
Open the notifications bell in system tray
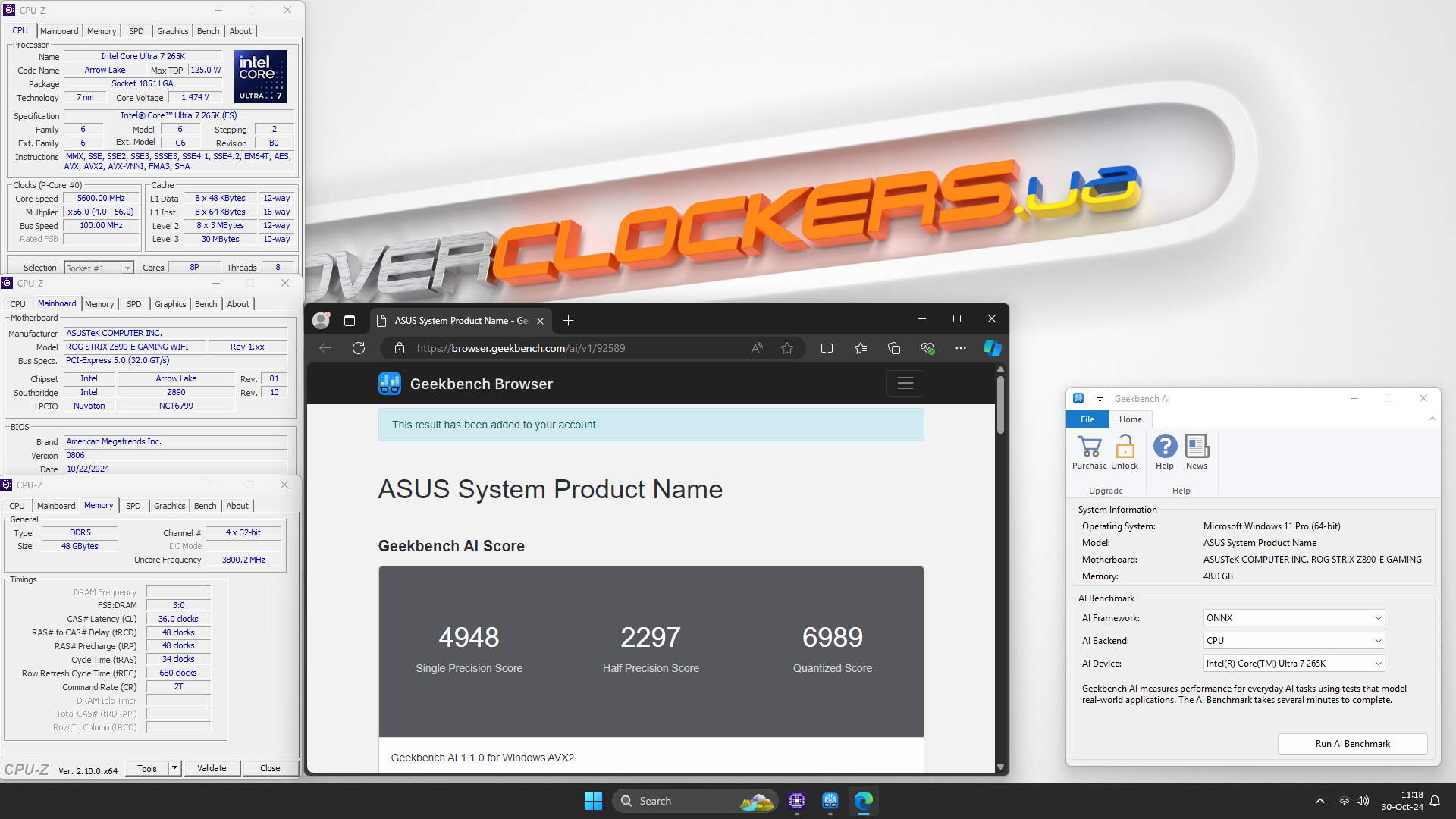(x=1435, y=801)
